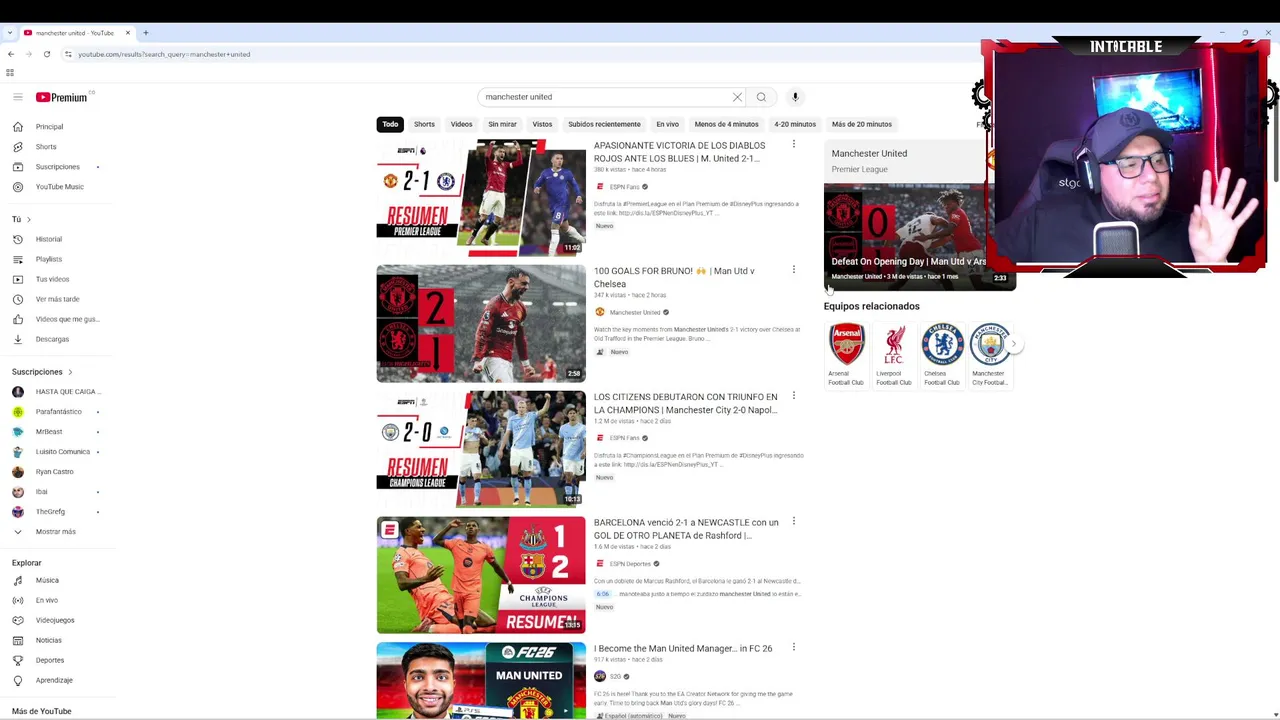Open browser tab list dropdown
Screen dimensions: 1280x720
tap(10, 33)
